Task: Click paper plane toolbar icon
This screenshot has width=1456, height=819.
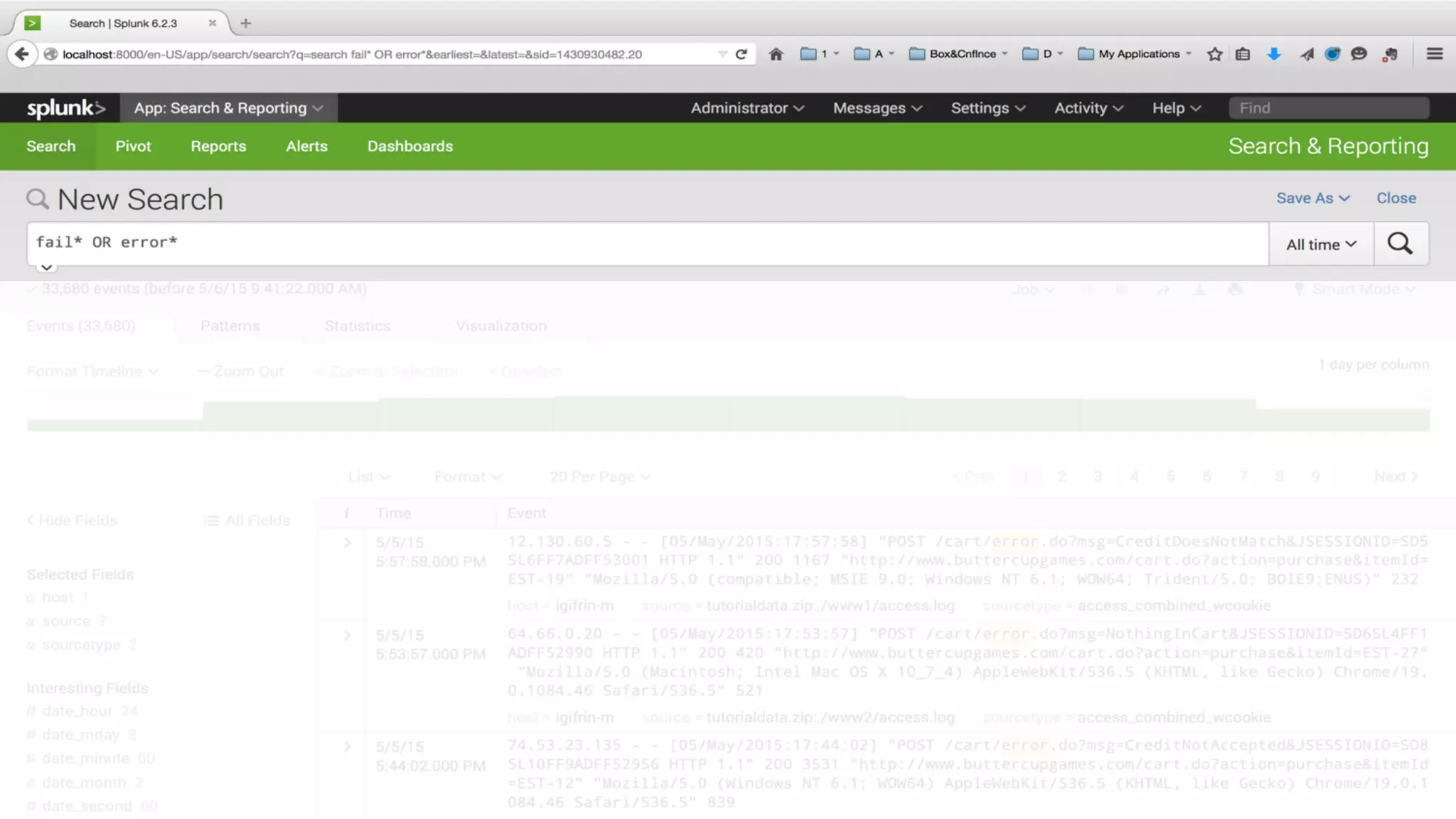Action: tap(1307, 54)
